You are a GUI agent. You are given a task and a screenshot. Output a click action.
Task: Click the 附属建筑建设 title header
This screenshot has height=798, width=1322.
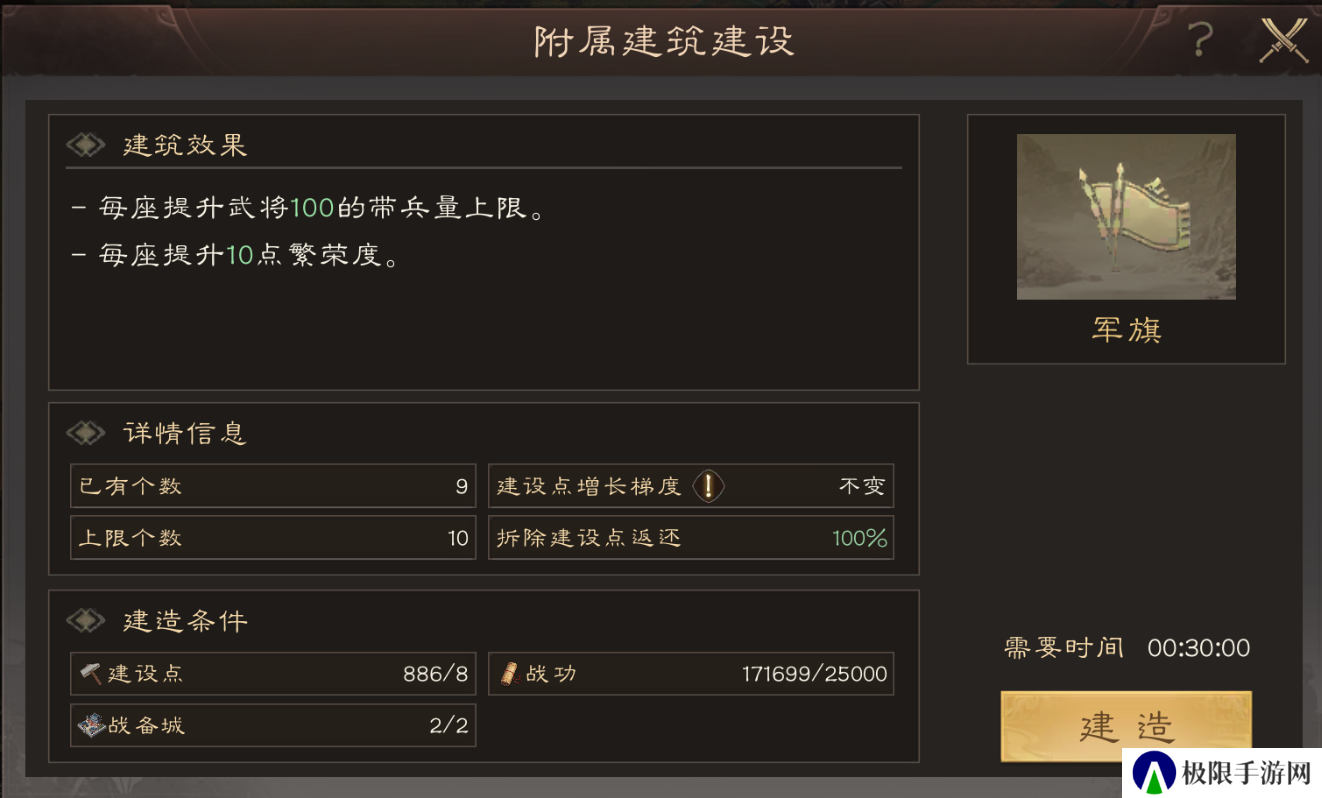(x=664, y=42)
